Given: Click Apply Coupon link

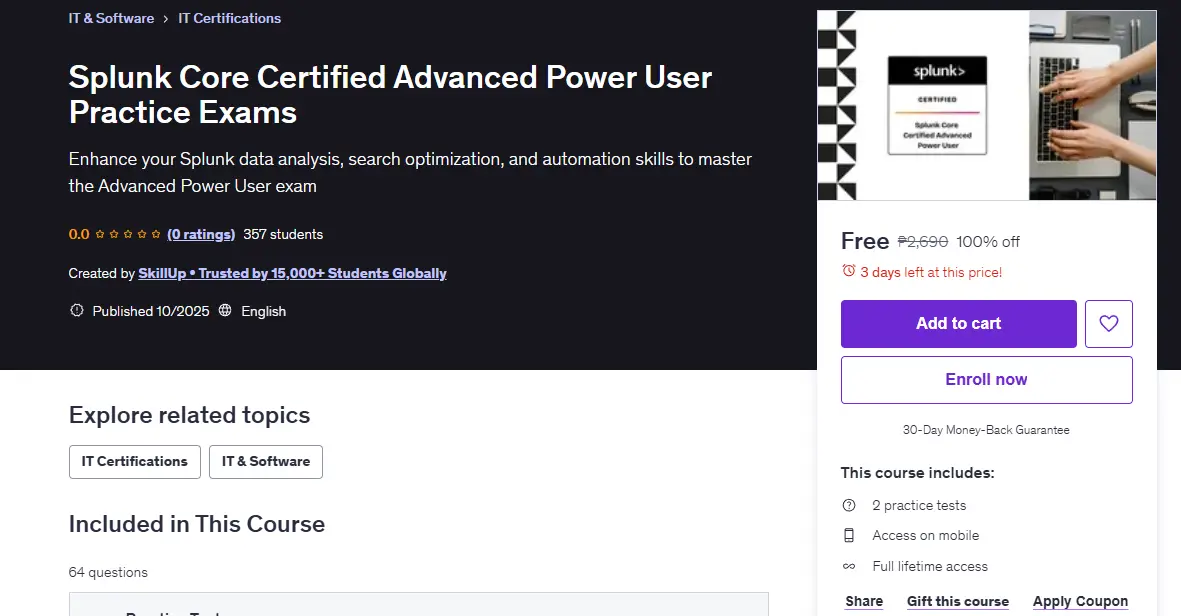Looking at the screenshot, I should [1080, 601].
